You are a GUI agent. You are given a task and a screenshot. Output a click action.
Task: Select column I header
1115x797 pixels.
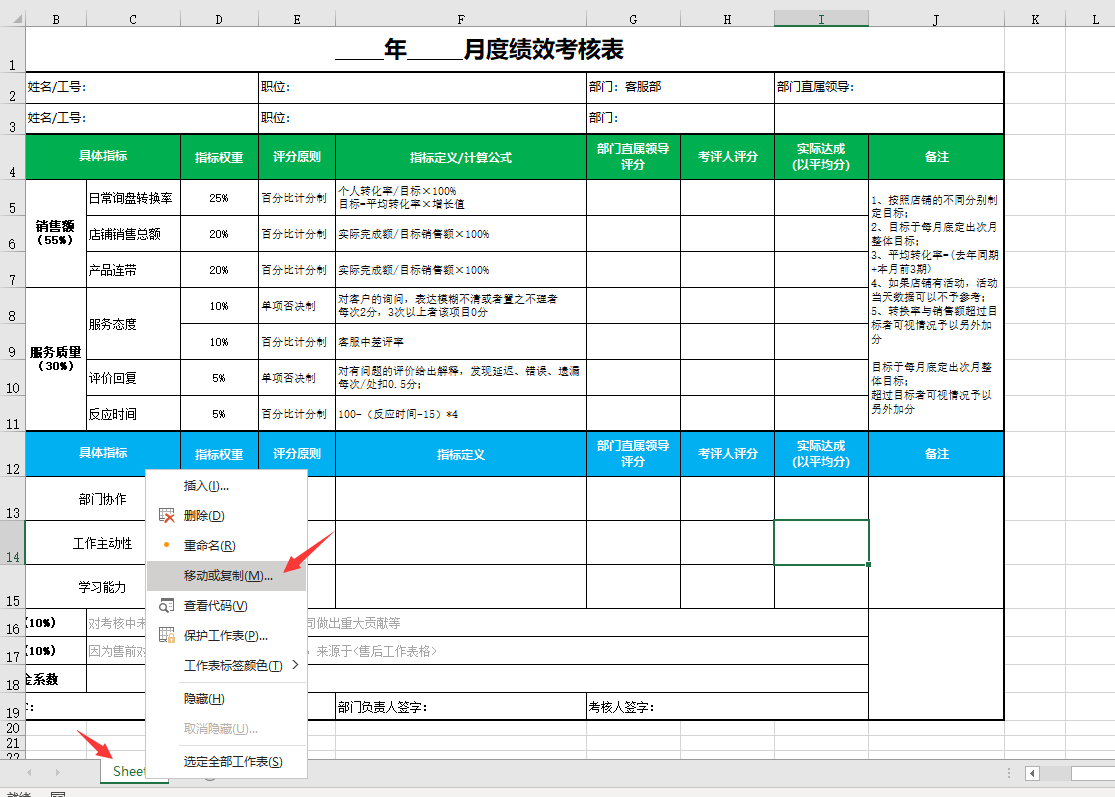[821, 19]
